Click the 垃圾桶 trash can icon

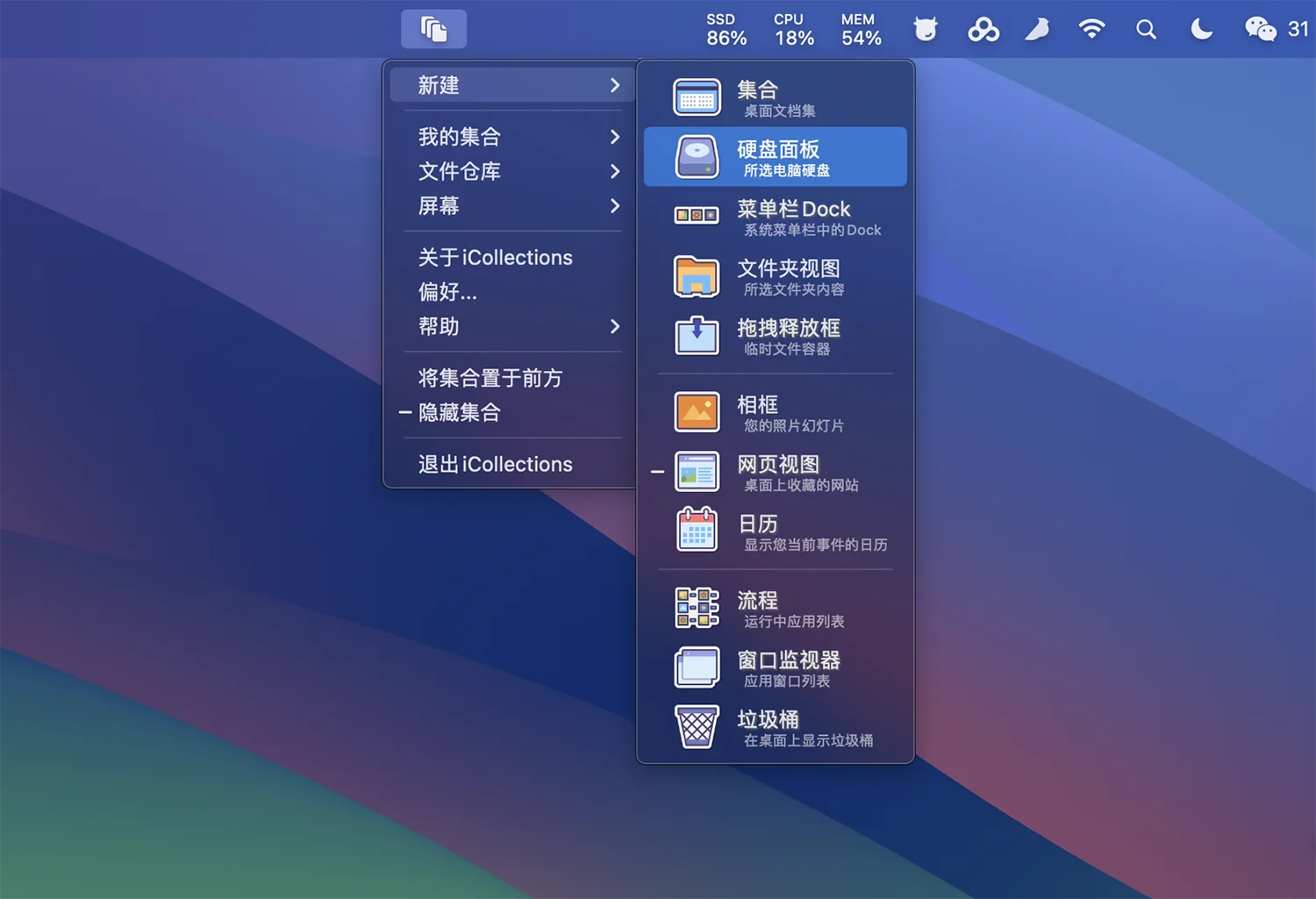point(697,726)
